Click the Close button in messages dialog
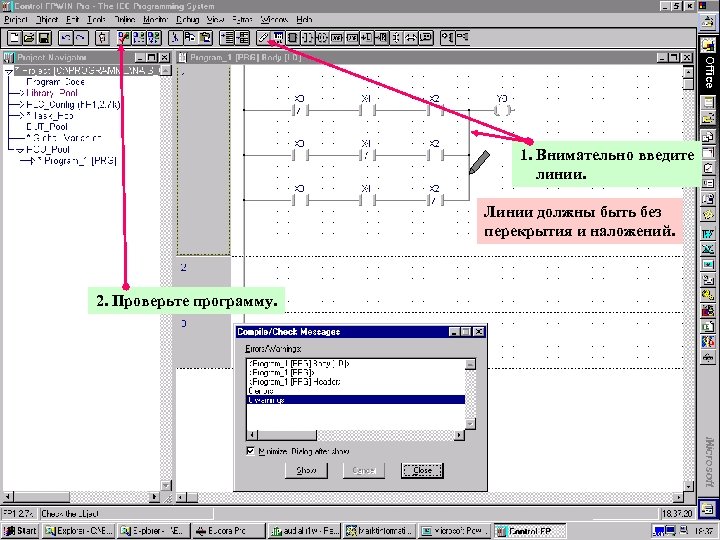 tap(422, 471)
